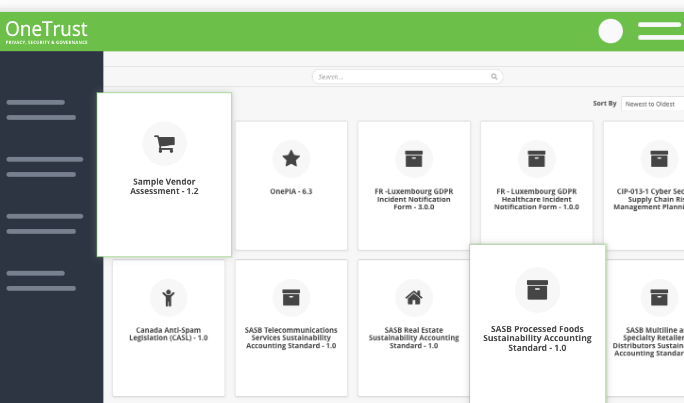Open SASB Telecommunications Services Sustainability Accounting Standard

(291, 338)
